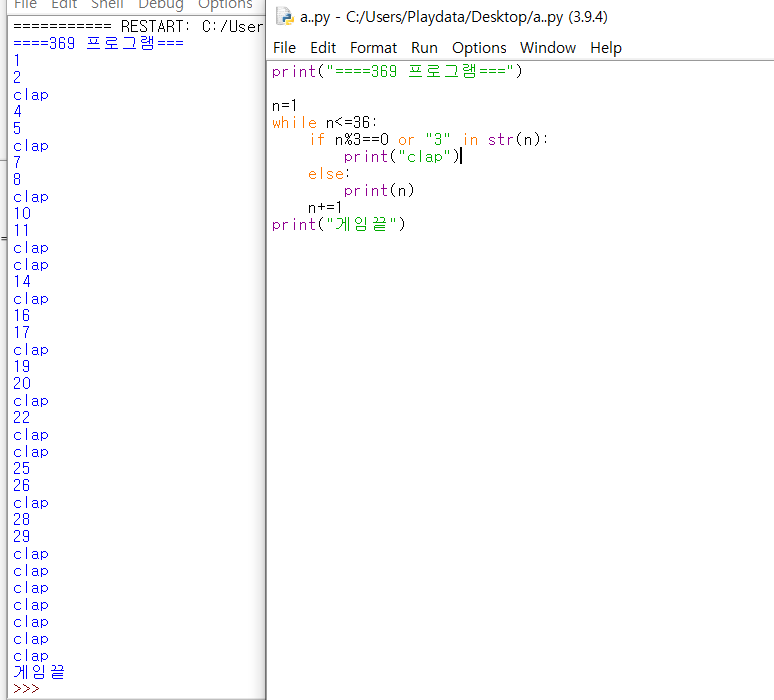Screen dimensions: 774x700
Task: Click the n+=1 line in the editor
Action: (325, 208)
